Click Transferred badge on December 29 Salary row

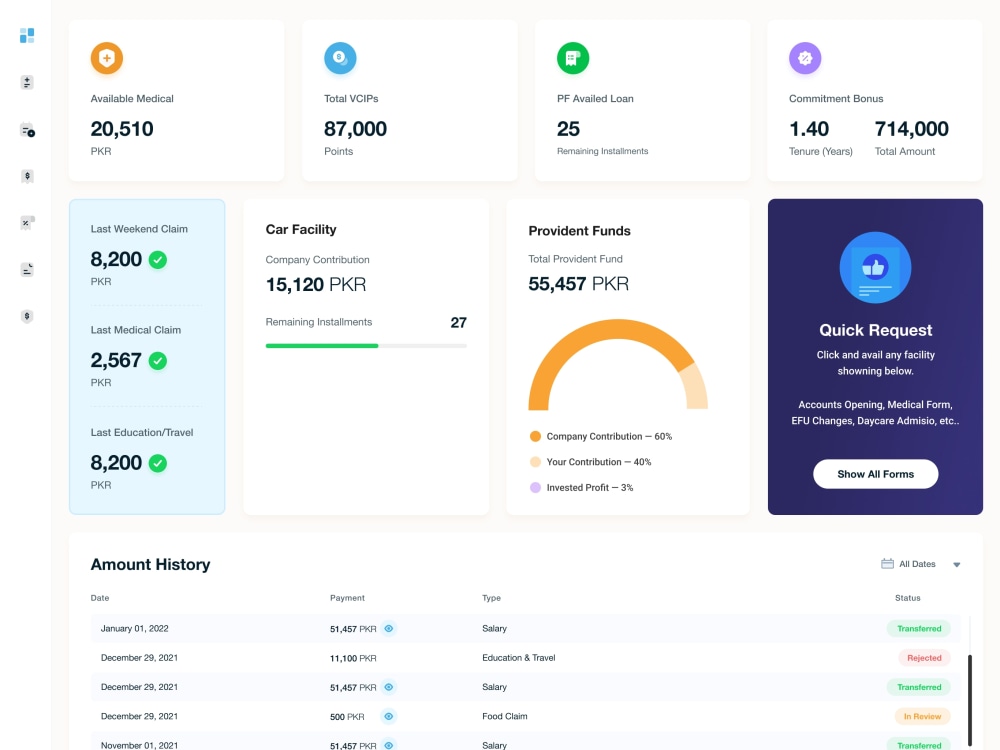coord(918,687)
